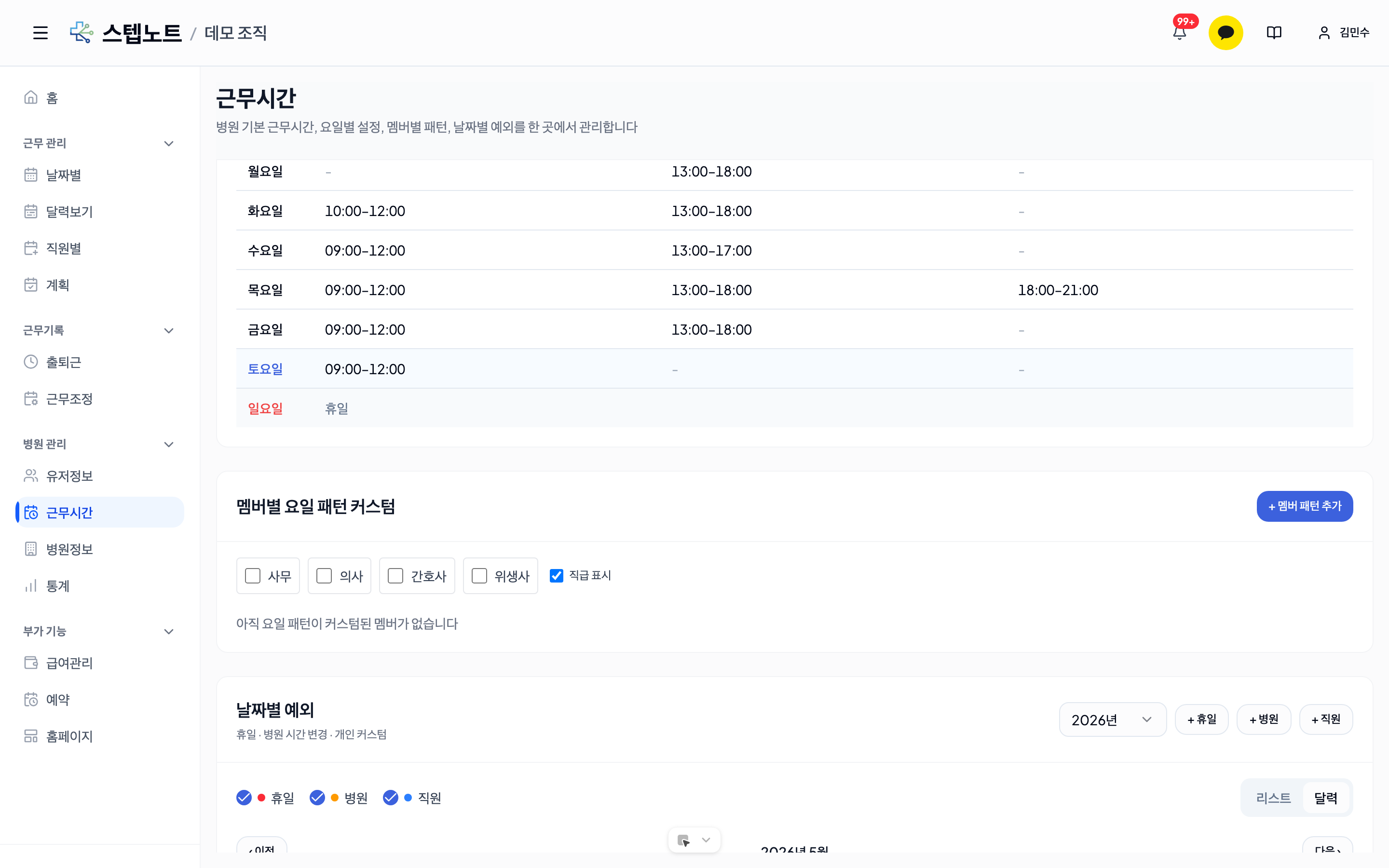
Task: Click the 직원별 calendar icon
Action: coord(31,248)
